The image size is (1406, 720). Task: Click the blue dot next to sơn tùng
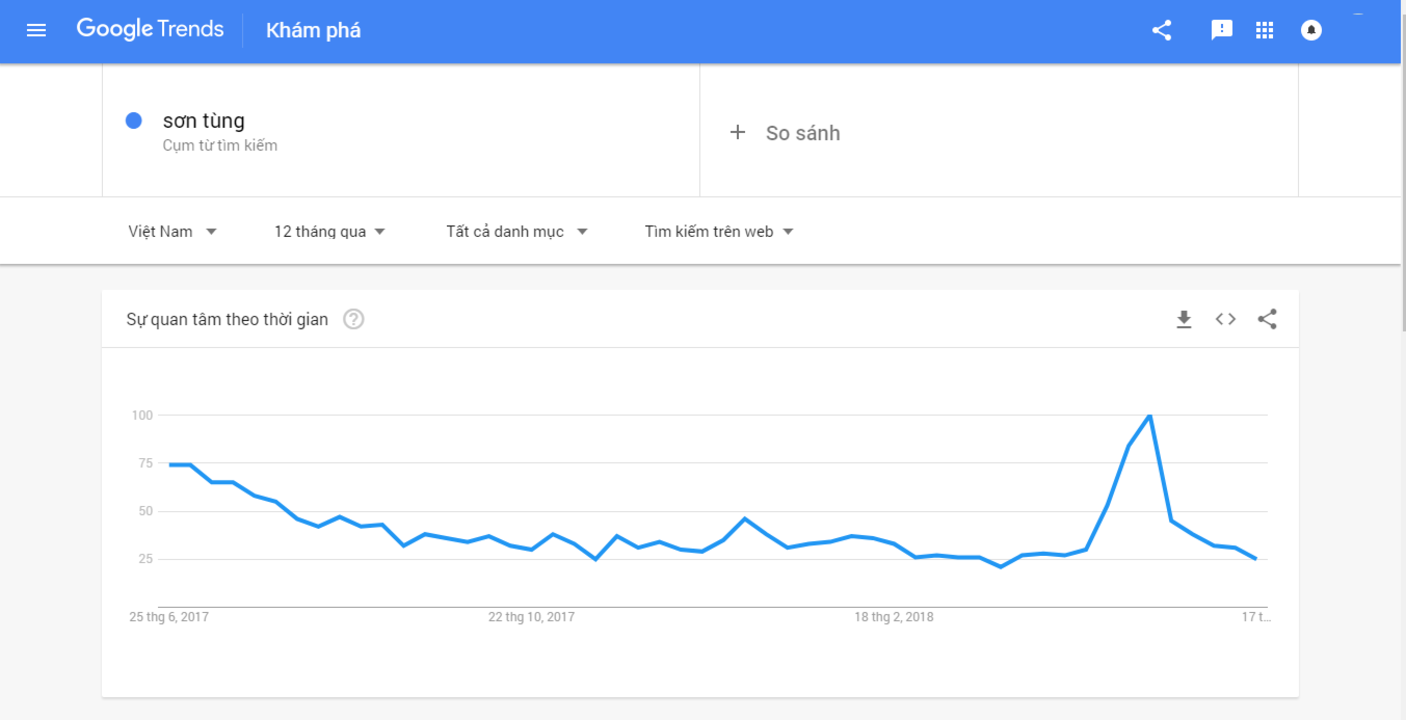pos(133,120)
